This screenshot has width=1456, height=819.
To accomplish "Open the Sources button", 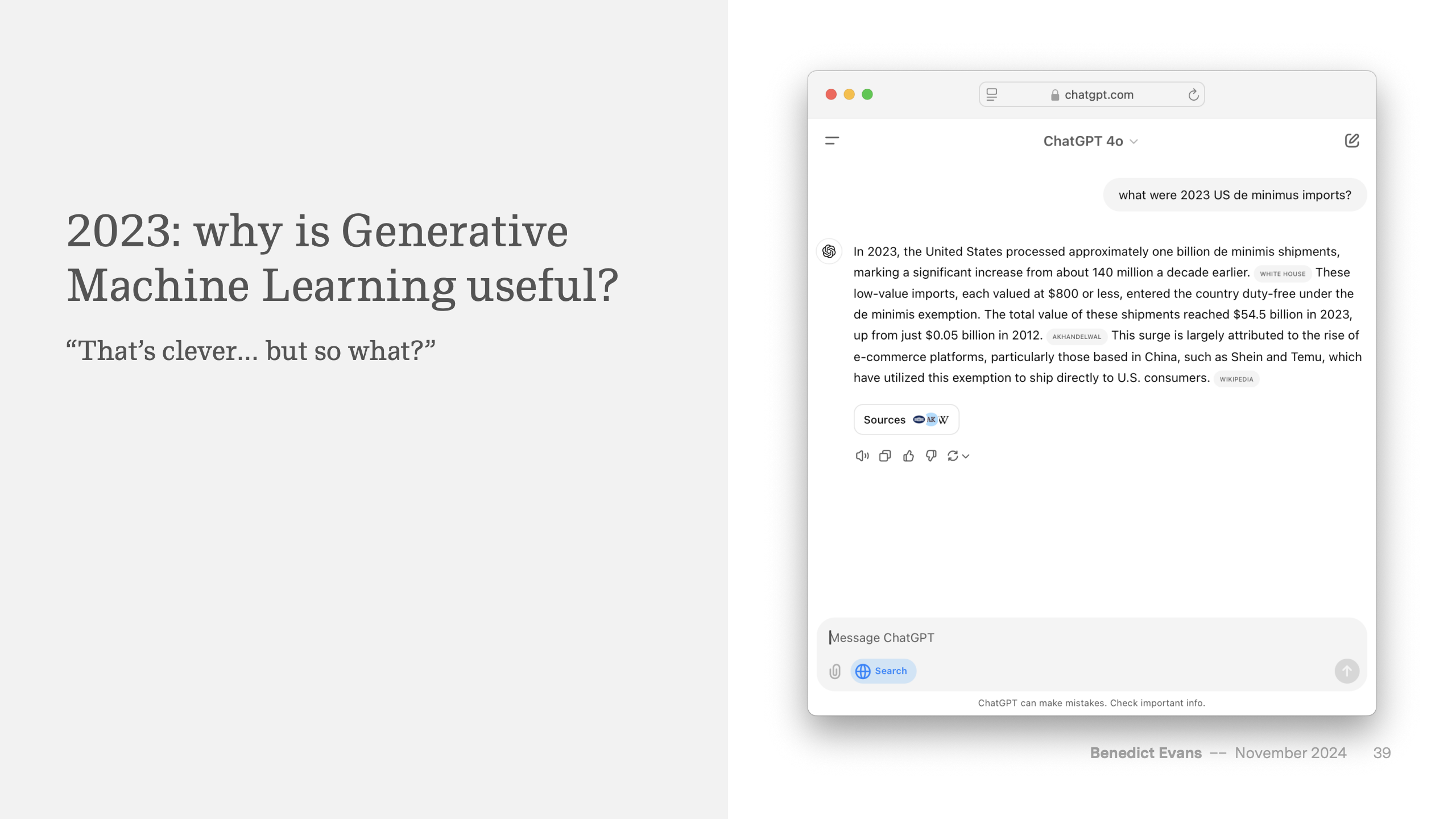I will click(x=905, y=420).
